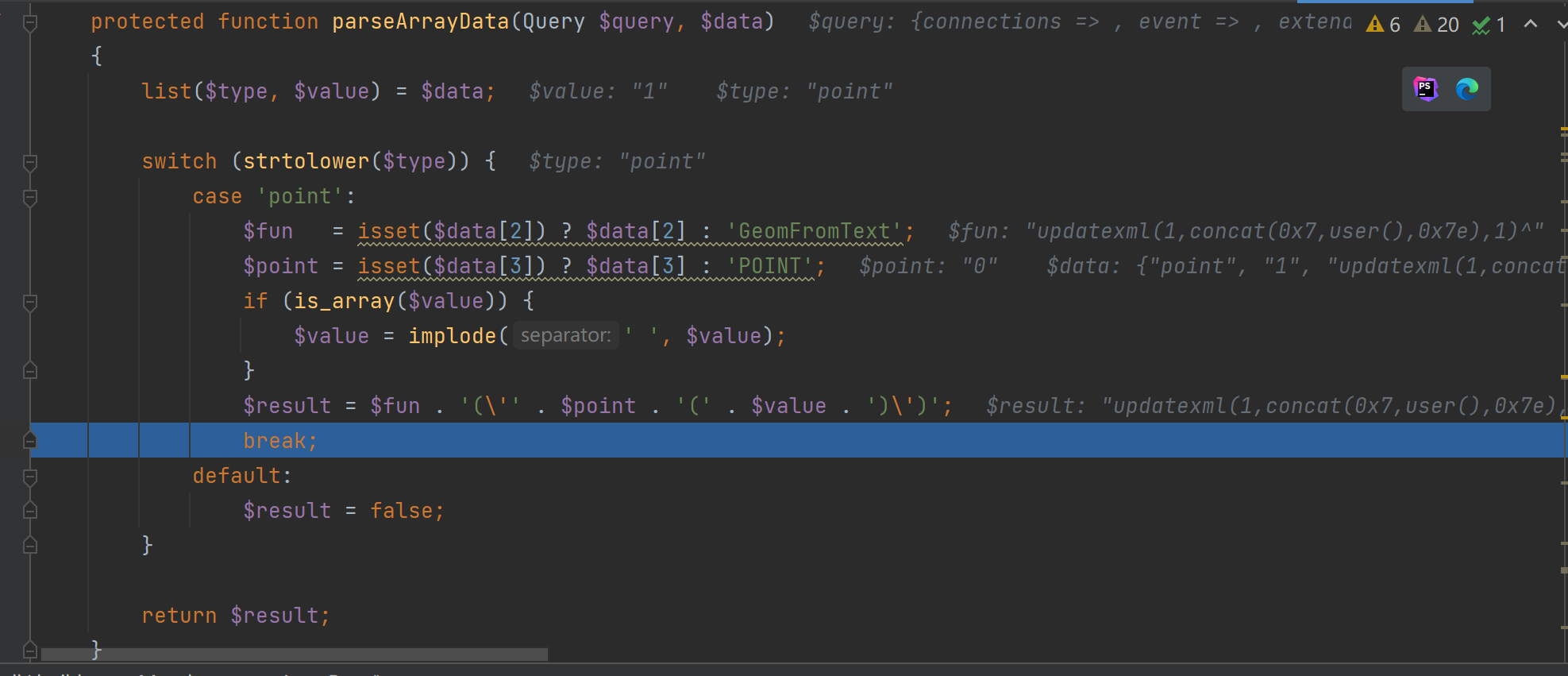Collapse the switch statement fold marker
The height and width of the screenshot is (676, 1568).
click(30, 163)
